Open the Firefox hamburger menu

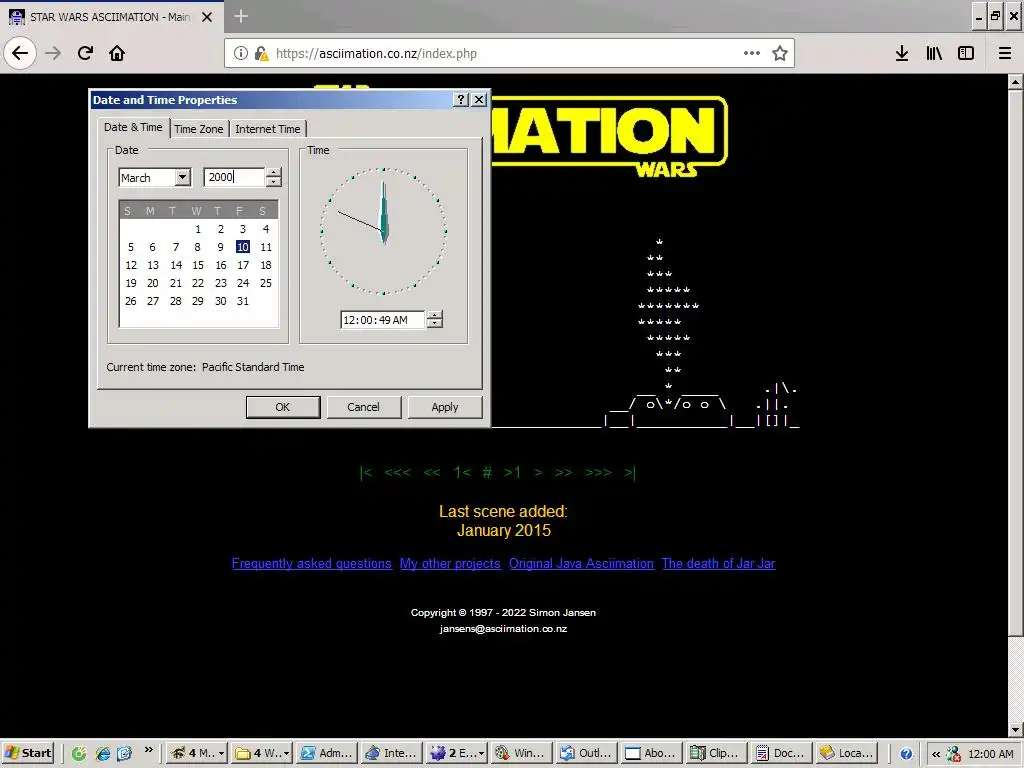(1005, 53)
